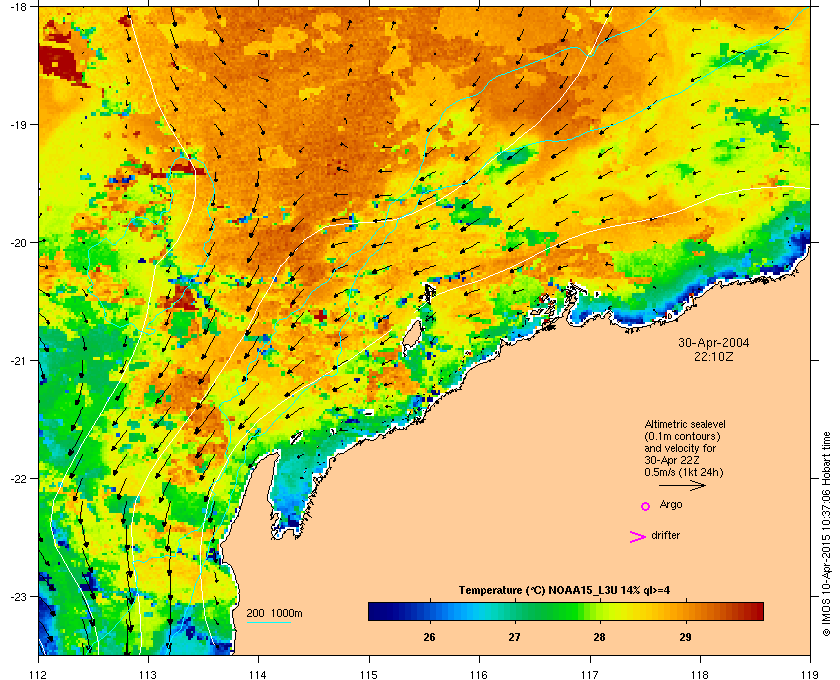Select the '22:10Z' time label
The width and height of the screenshot is (840, 680).
click(x=714, y=356)
